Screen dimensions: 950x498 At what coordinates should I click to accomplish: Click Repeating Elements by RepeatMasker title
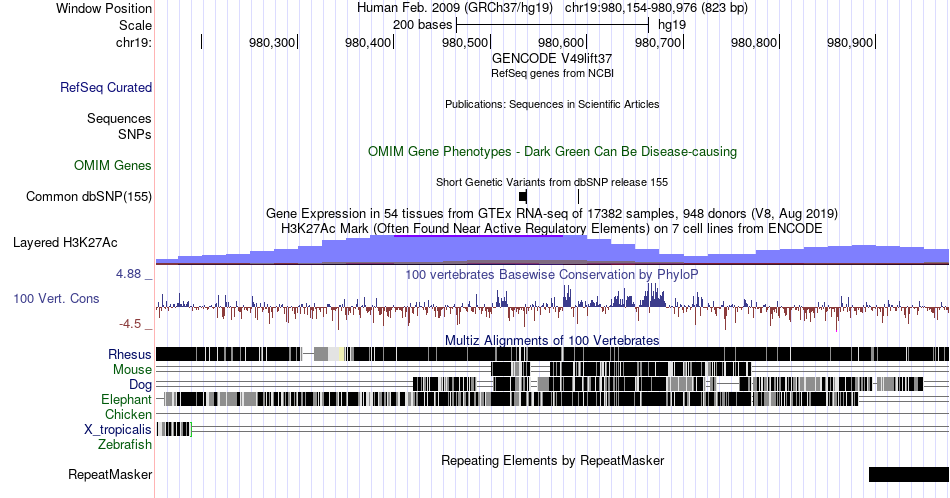(x=552, y=460)
